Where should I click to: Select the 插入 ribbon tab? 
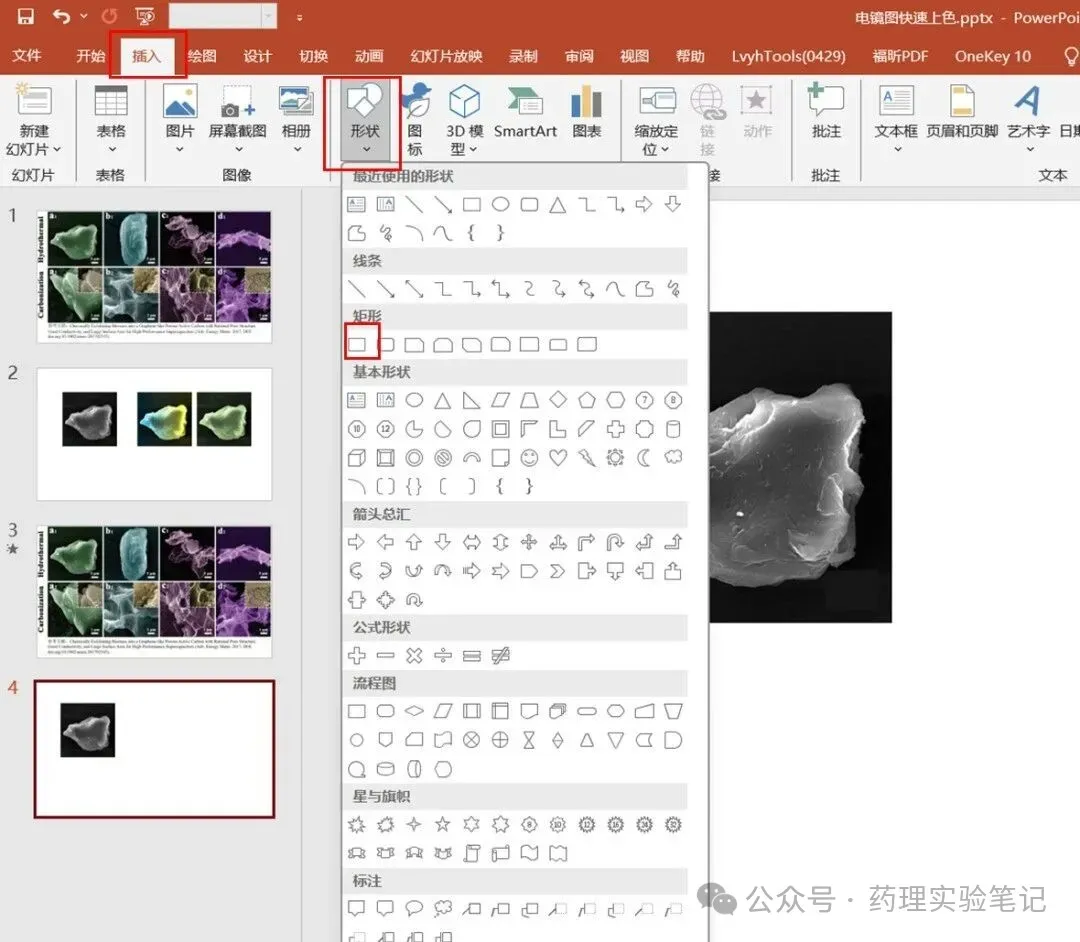(x=146, y=56)
